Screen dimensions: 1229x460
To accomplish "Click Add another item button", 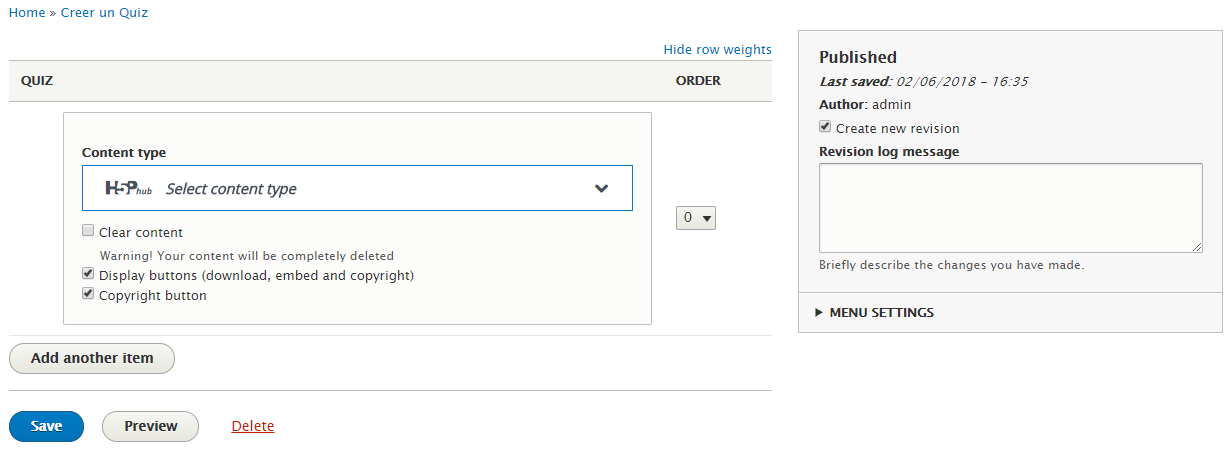I will tap(92, 358).
